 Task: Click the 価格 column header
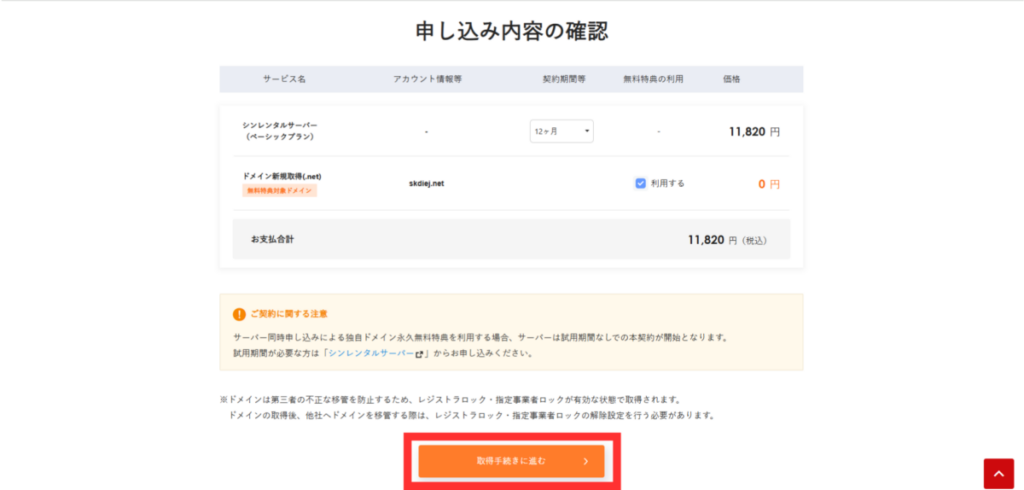(x=732, y=79)
